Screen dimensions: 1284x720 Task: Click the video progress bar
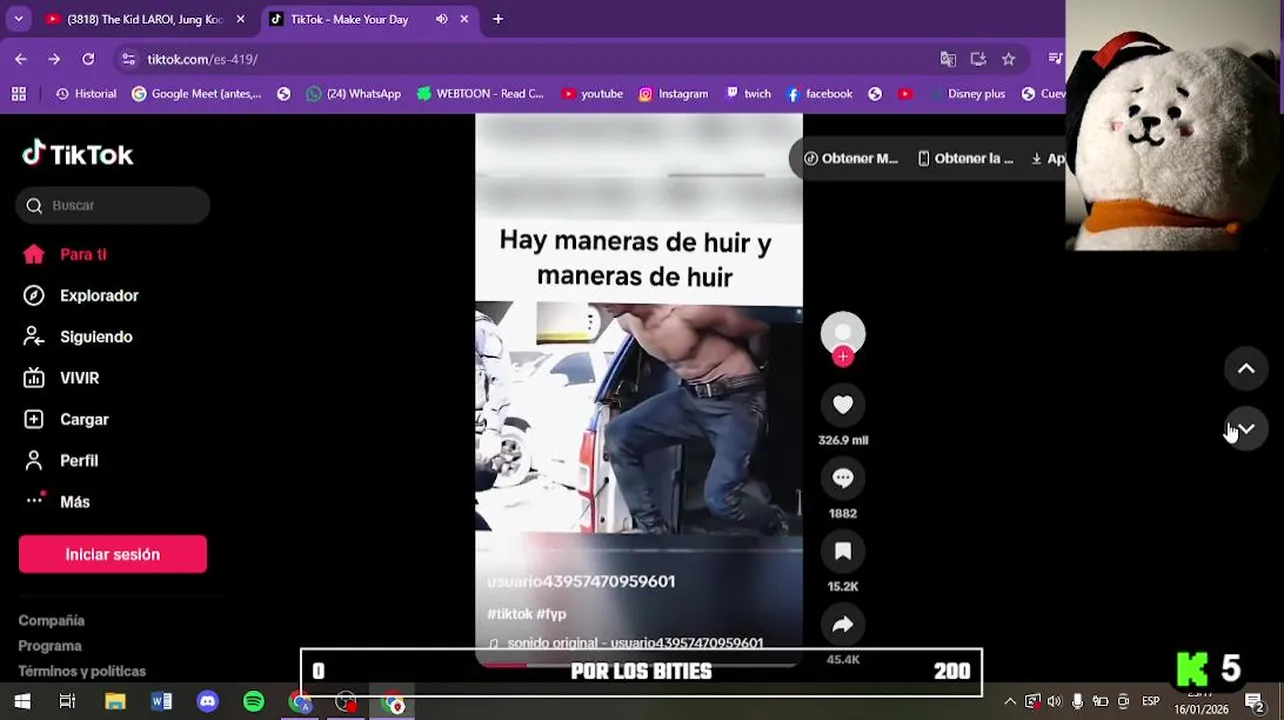tap(638, 663)
